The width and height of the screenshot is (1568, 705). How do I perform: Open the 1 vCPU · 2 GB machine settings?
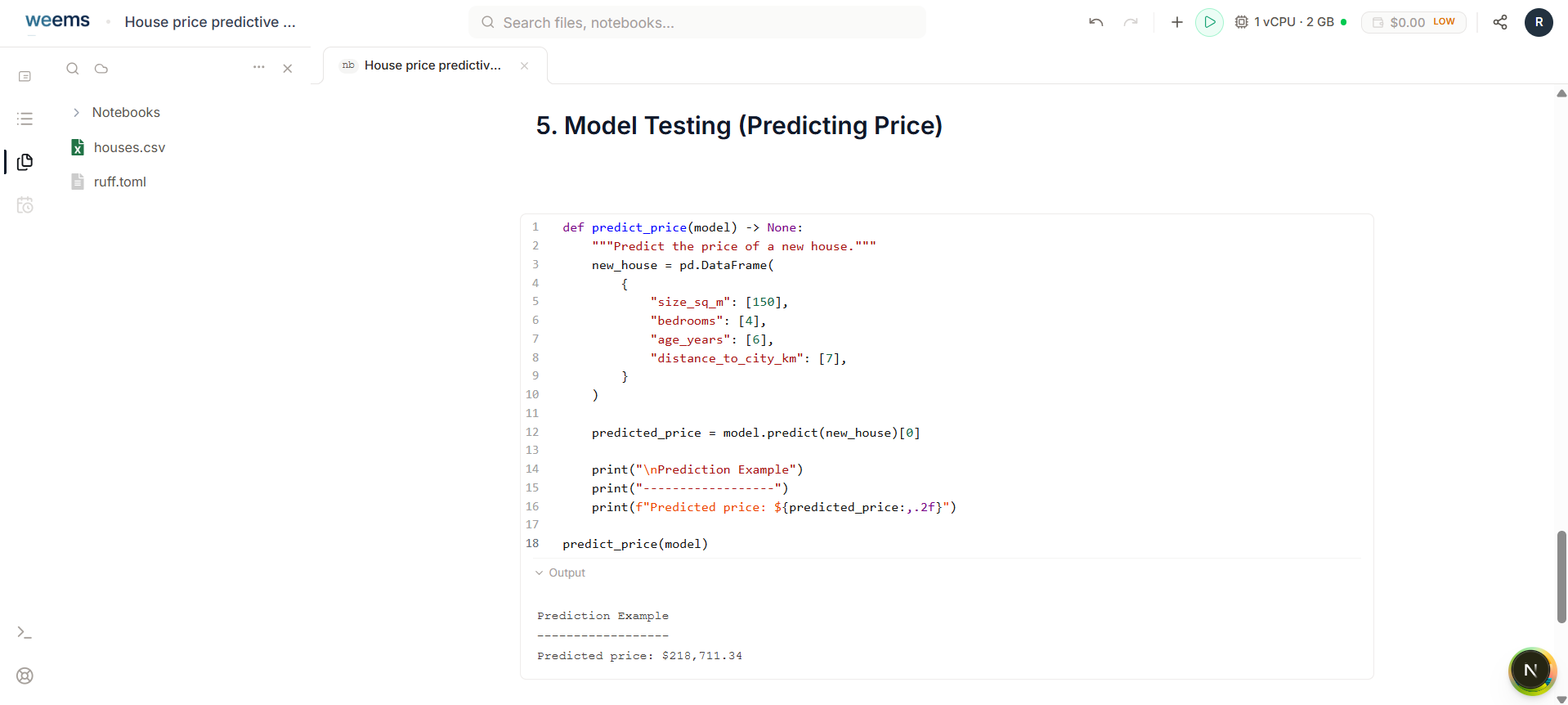[x=1289, y=22]
